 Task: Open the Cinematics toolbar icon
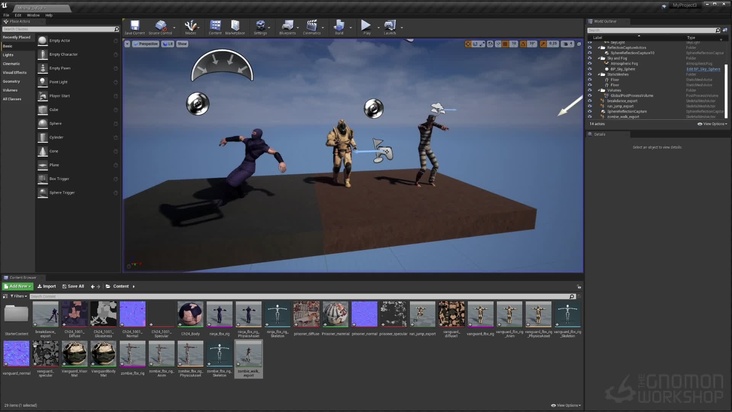click(312, 26)
